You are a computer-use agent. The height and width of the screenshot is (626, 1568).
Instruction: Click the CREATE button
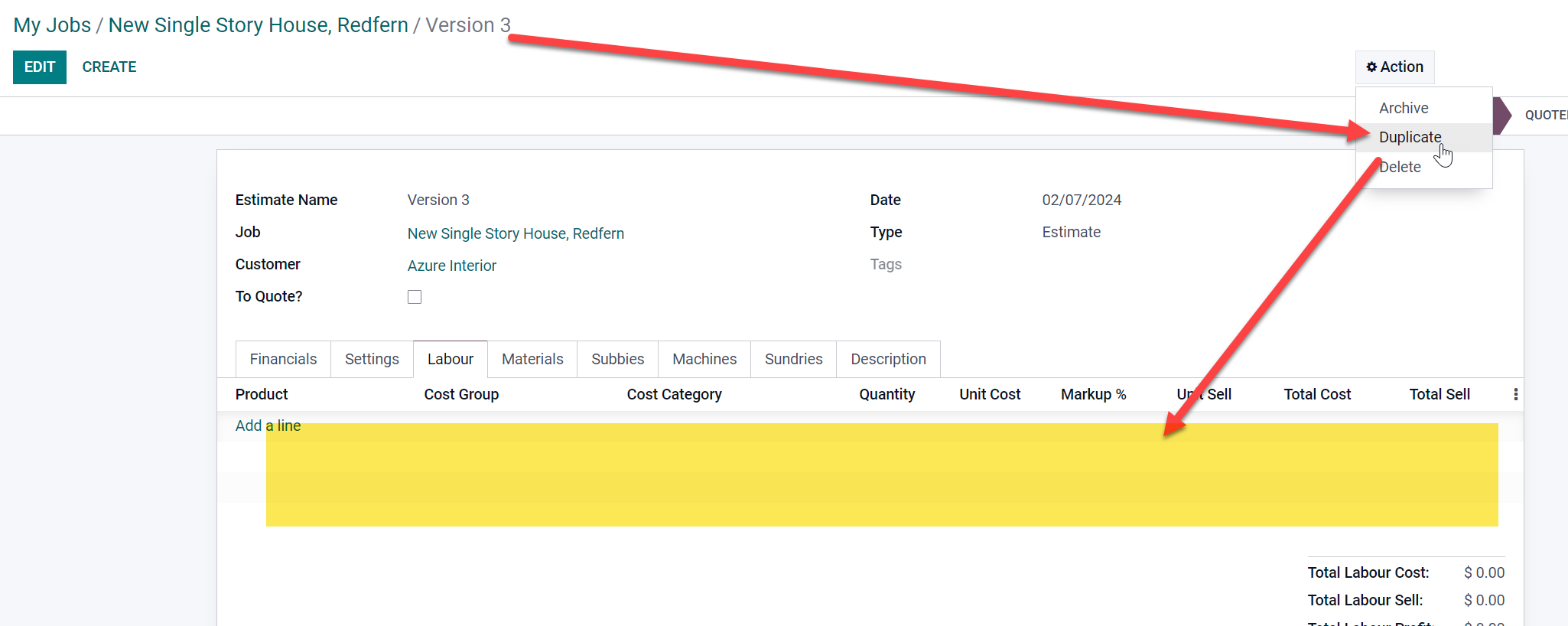(109, 67)
